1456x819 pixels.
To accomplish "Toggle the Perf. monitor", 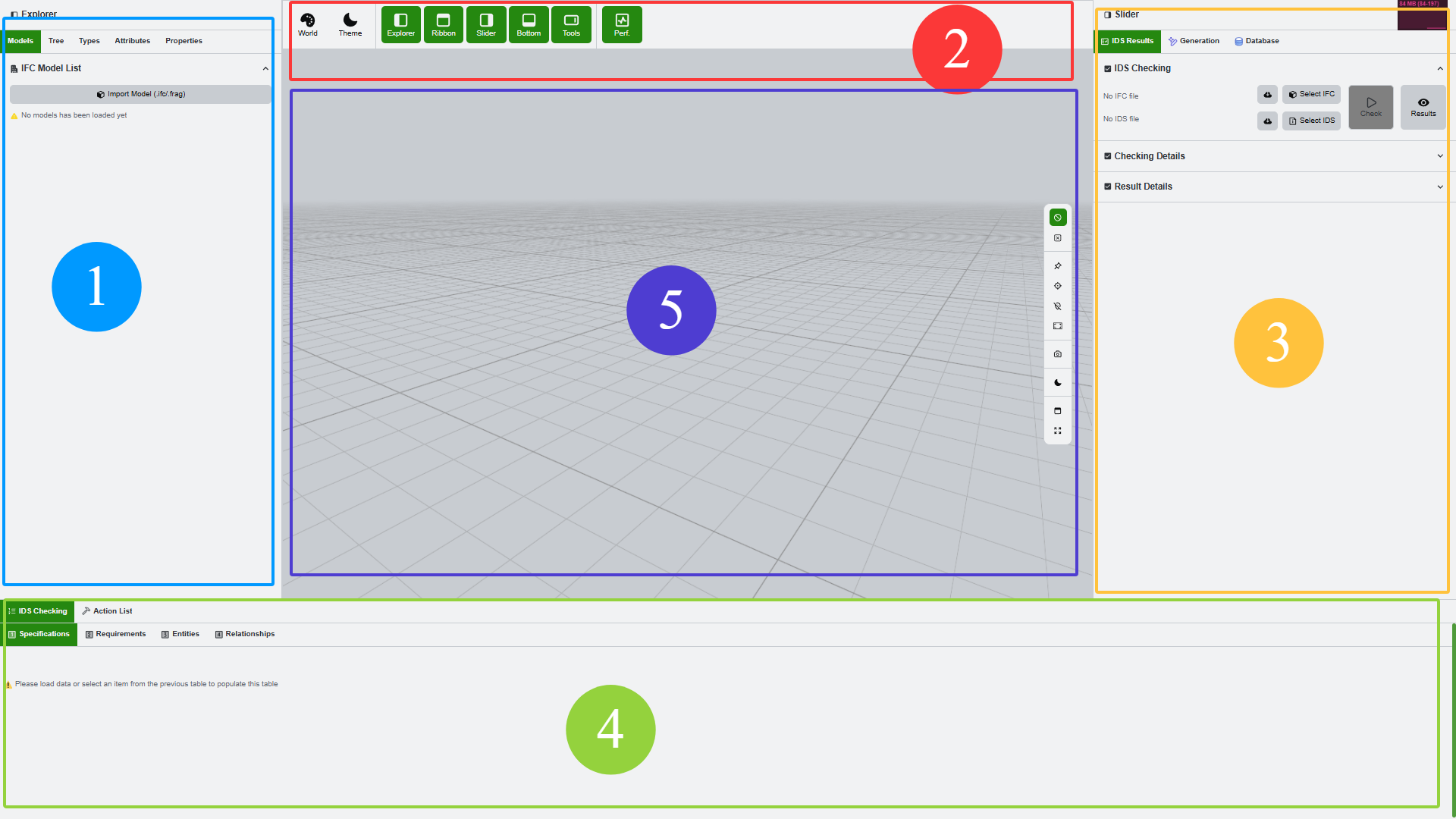I will pos(622,24).
